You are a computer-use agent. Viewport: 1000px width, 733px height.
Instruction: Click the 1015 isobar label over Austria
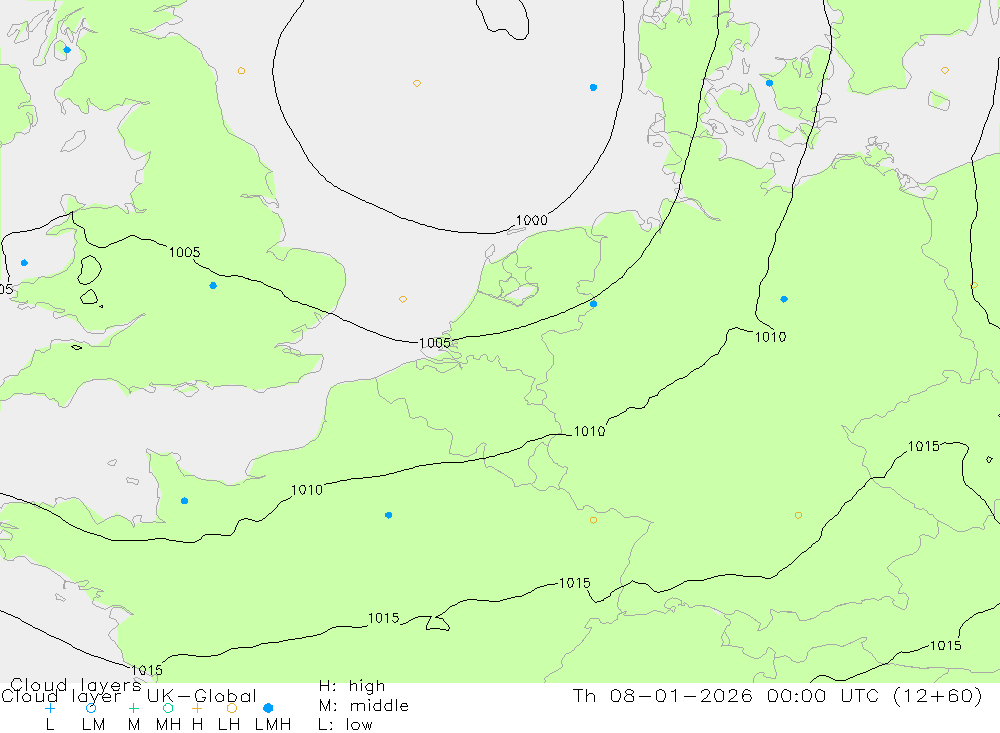point(946,646)
